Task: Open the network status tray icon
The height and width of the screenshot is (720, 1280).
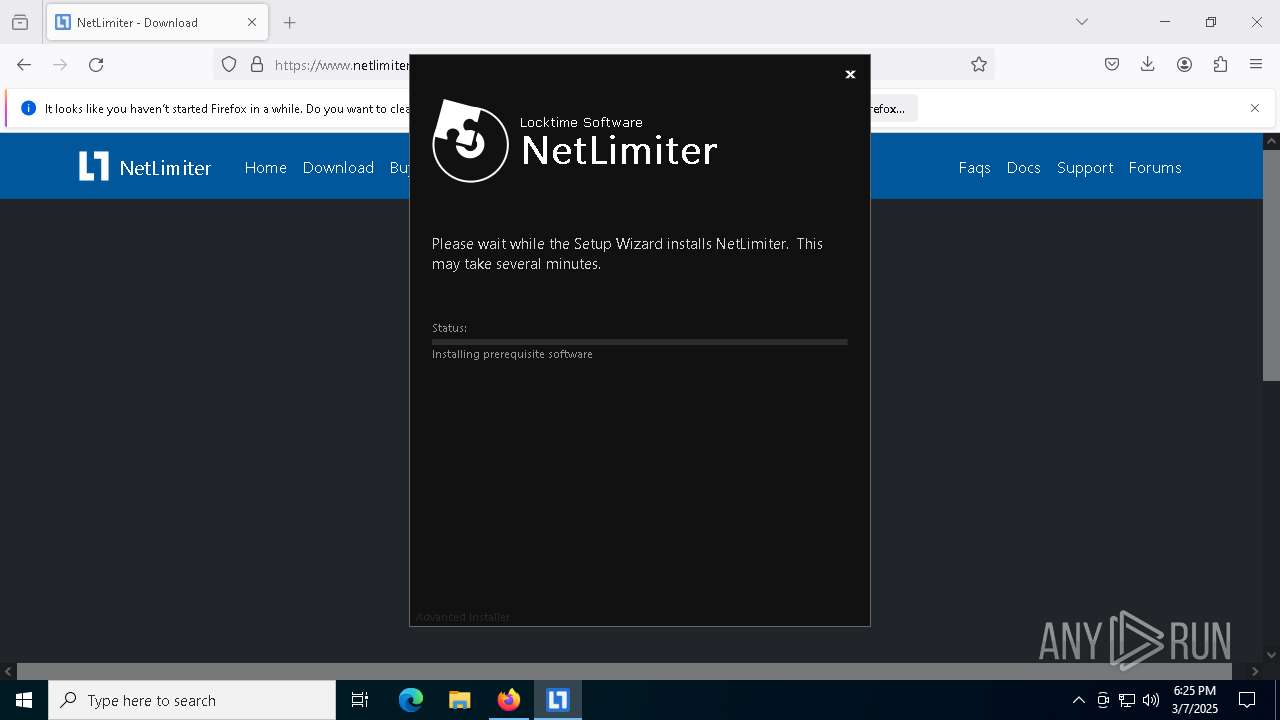Action: pos(1127,700)
